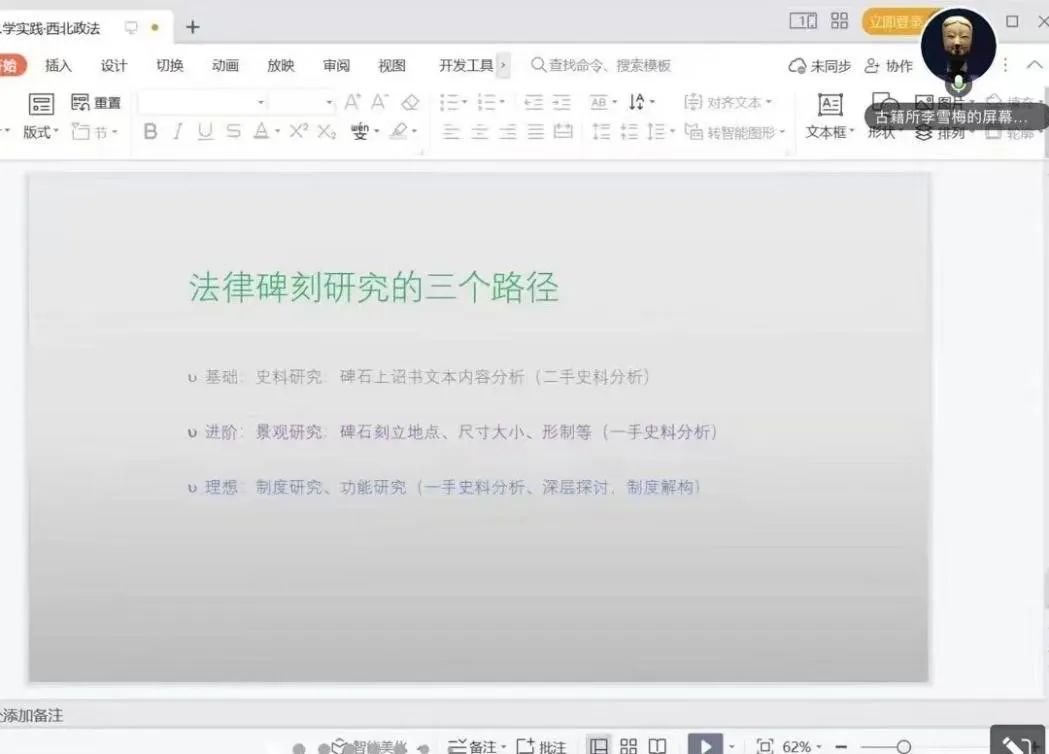
Task: Toggle bold formatting
Action: point(151,132)
